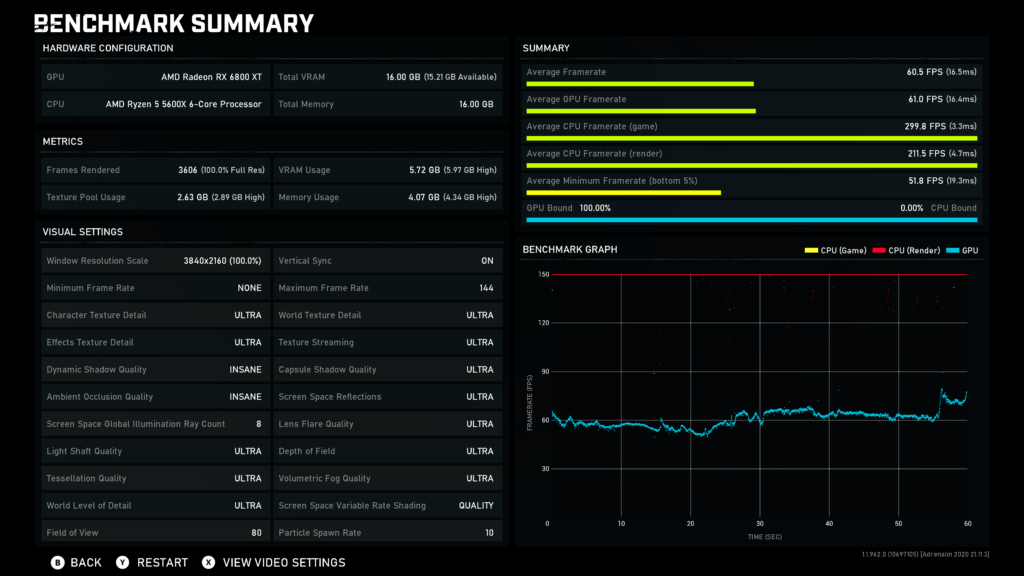This screenshot has height=576, width=1024.
Task: Select Screen Space Reflections row
Action: pyautogui.click(x=388, y=396)
